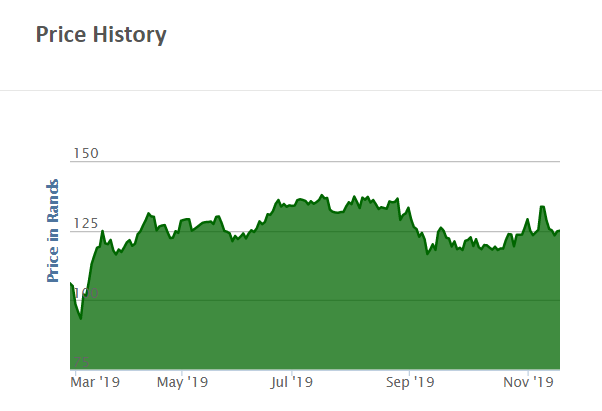Click the Sep '19 x-axis label
The width and height of the screenshot is (602, 411).
410,382
